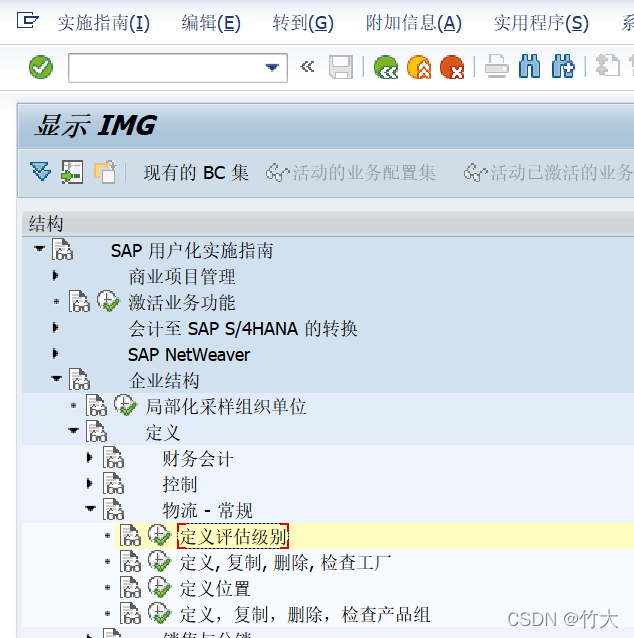Open documentation icon for 物流 - 常规
Viewport: 634px width, 638px height.
114,510
